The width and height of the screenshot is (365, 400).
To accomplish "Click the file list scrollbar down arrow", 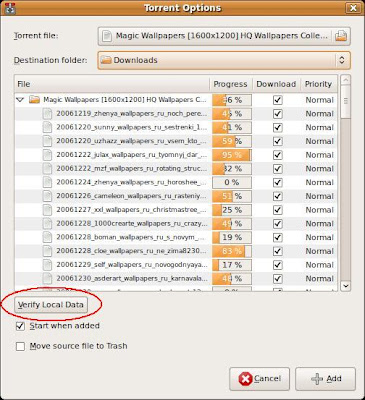I will pos(346,286).
